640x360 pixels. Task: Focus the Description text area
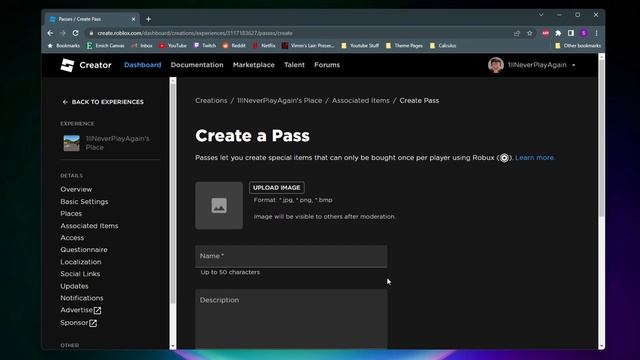pyautogui.click(x=291, y=319)
